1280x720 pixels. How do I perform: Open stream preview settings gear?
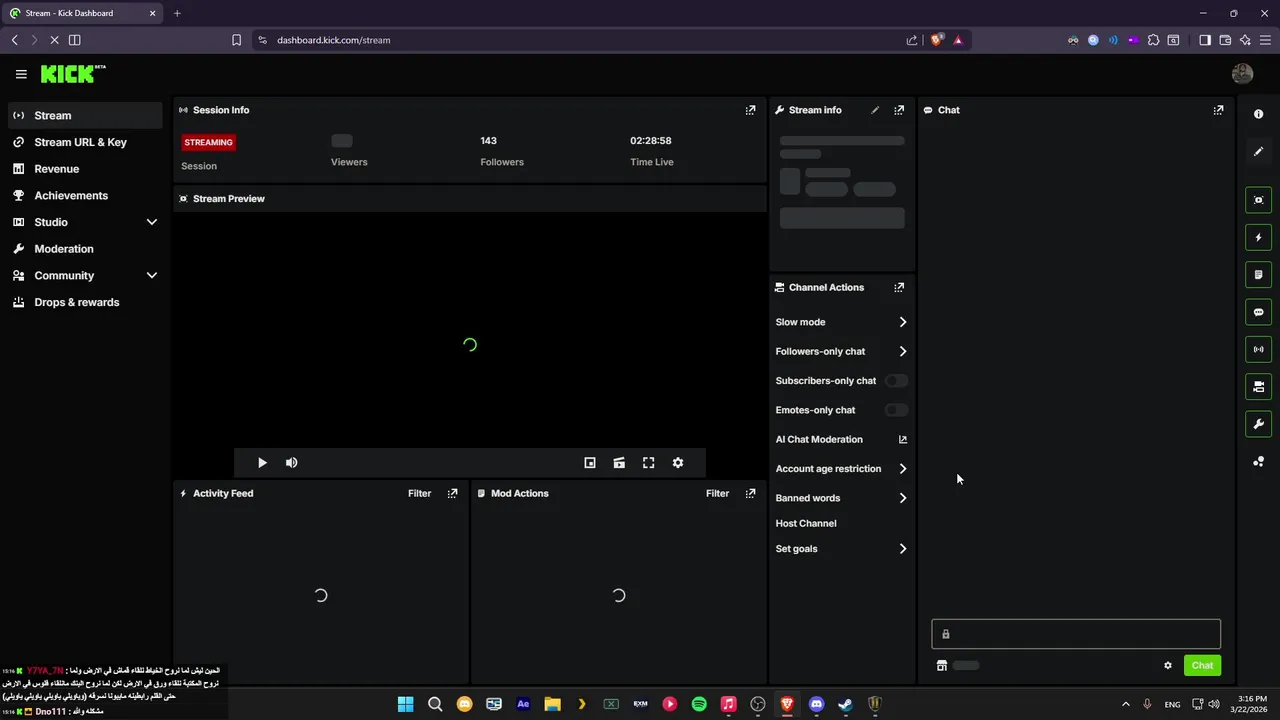click(x=678, y=462)
